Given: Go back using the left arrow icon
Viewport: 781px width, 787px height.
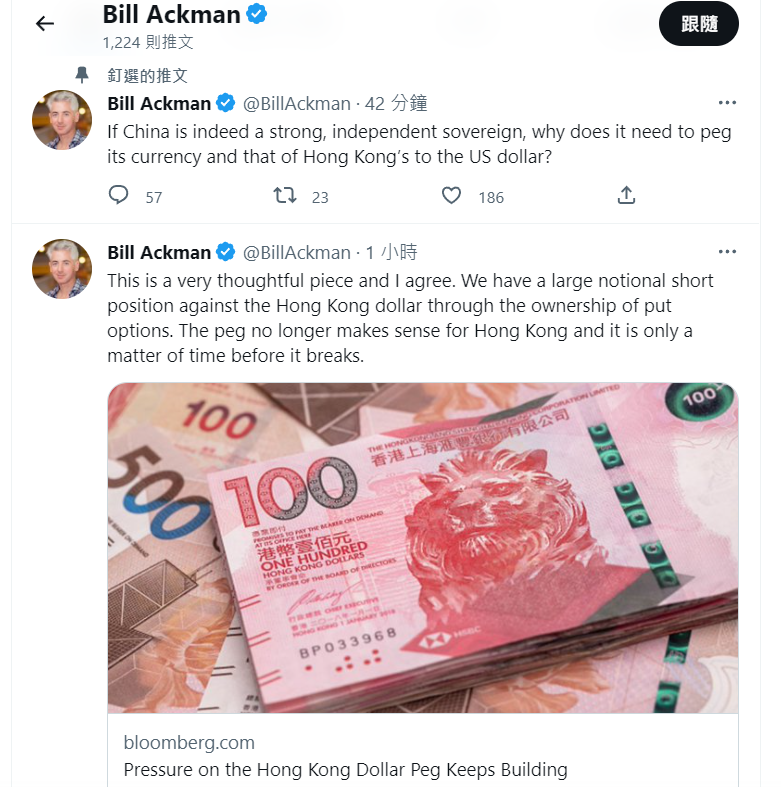Looking at the screenshot, I should click(45, 24).
